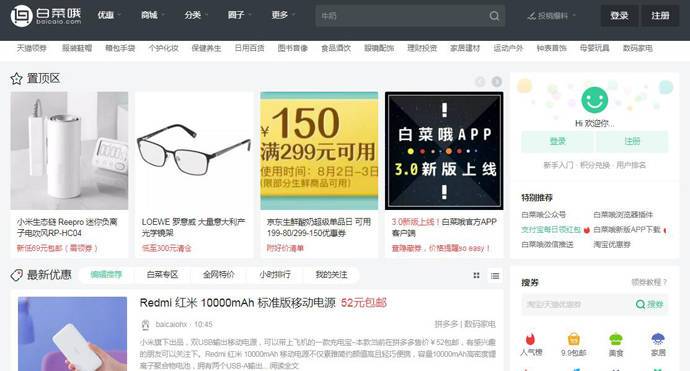
Task: Click the 积分兑换 link
Action: (595, 165)
